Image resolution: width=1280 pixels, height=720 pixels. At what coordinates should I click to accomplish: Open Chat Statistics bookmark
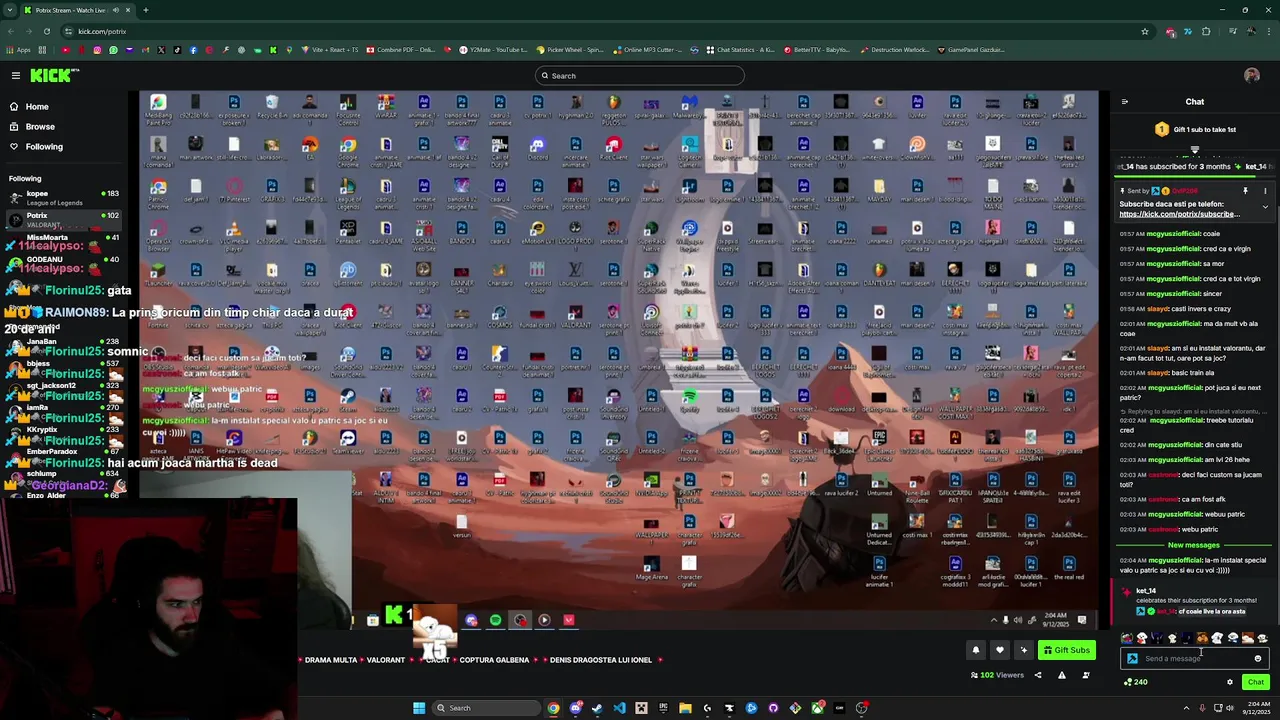click(741, 50)
